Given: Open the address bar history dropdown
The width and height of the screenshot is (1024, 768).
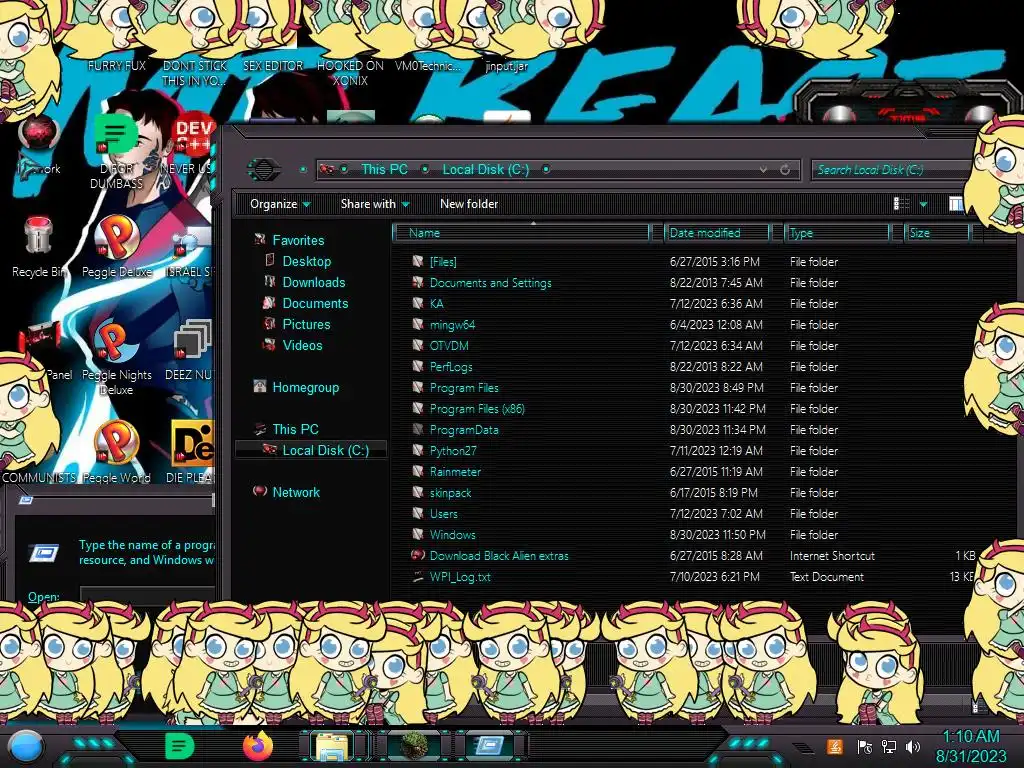Looking at the screenshot, I should (x=763, y=170).
